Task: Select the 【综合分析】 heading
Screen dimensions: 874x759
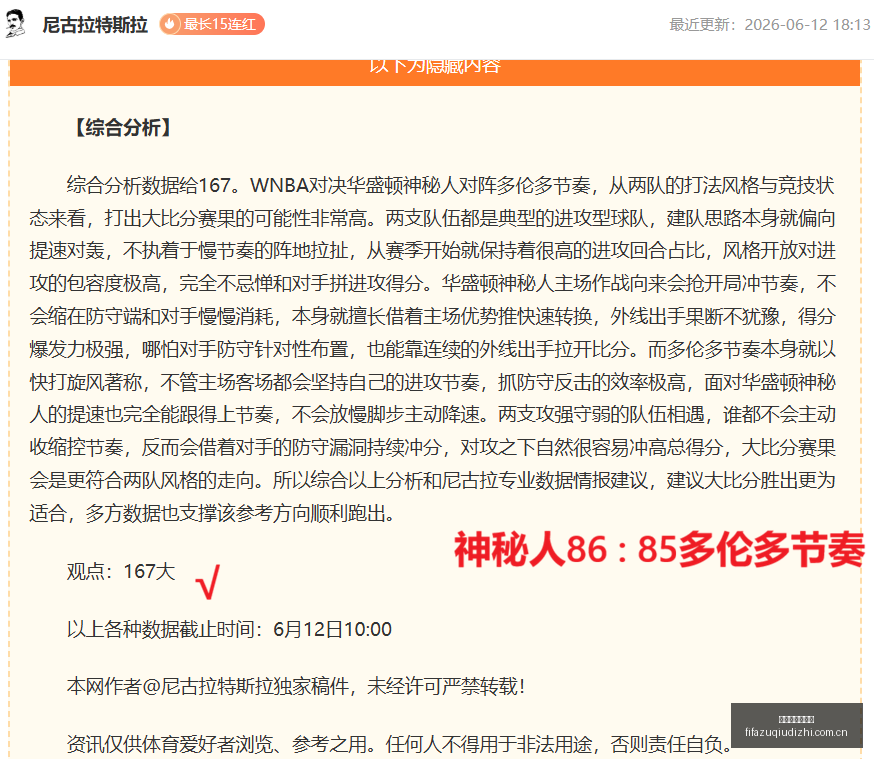Action: (x=123, y=128)
